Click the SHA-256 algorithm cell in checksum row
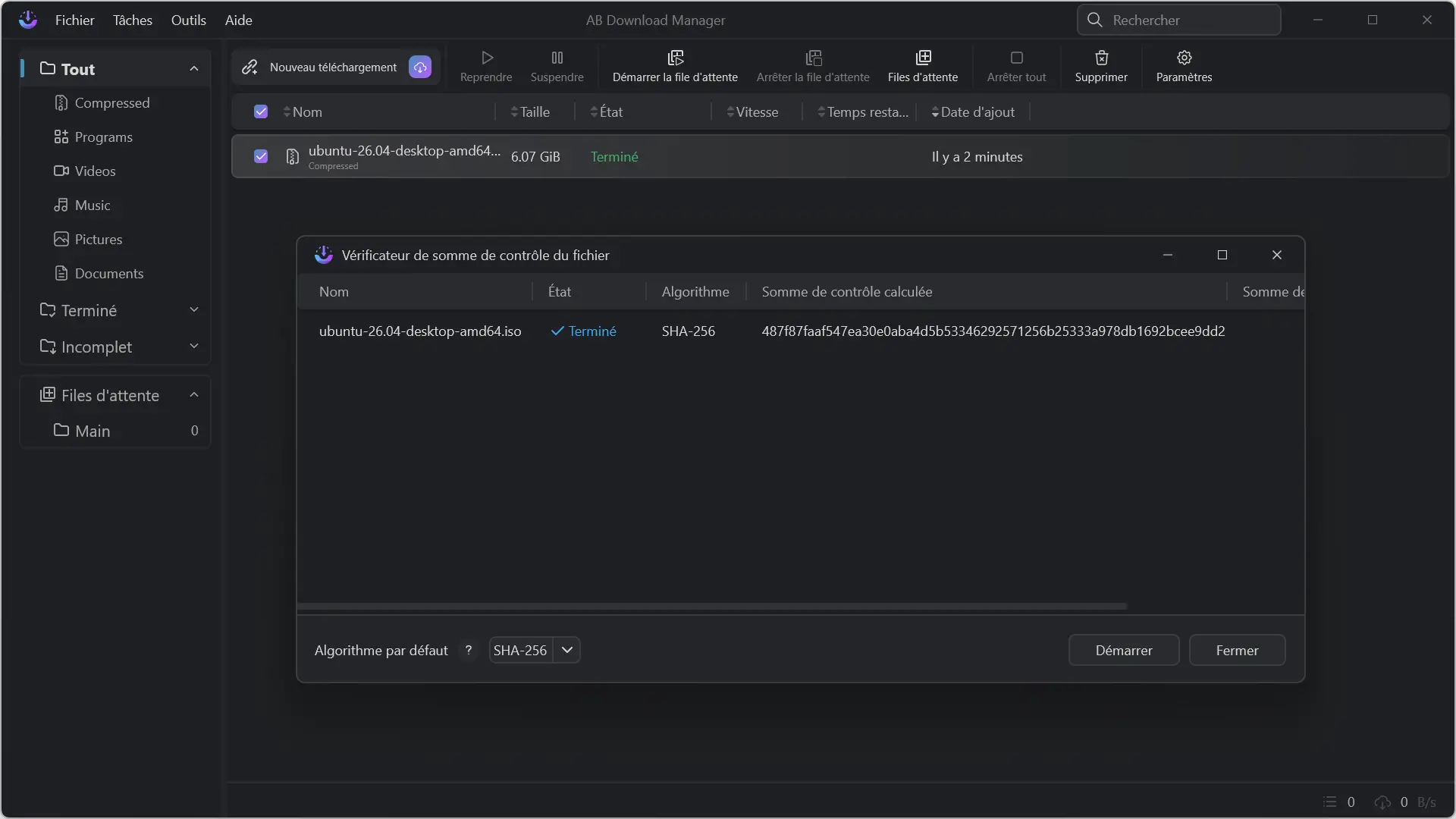The image size is (1456, 819). click(x=689, y=331)
